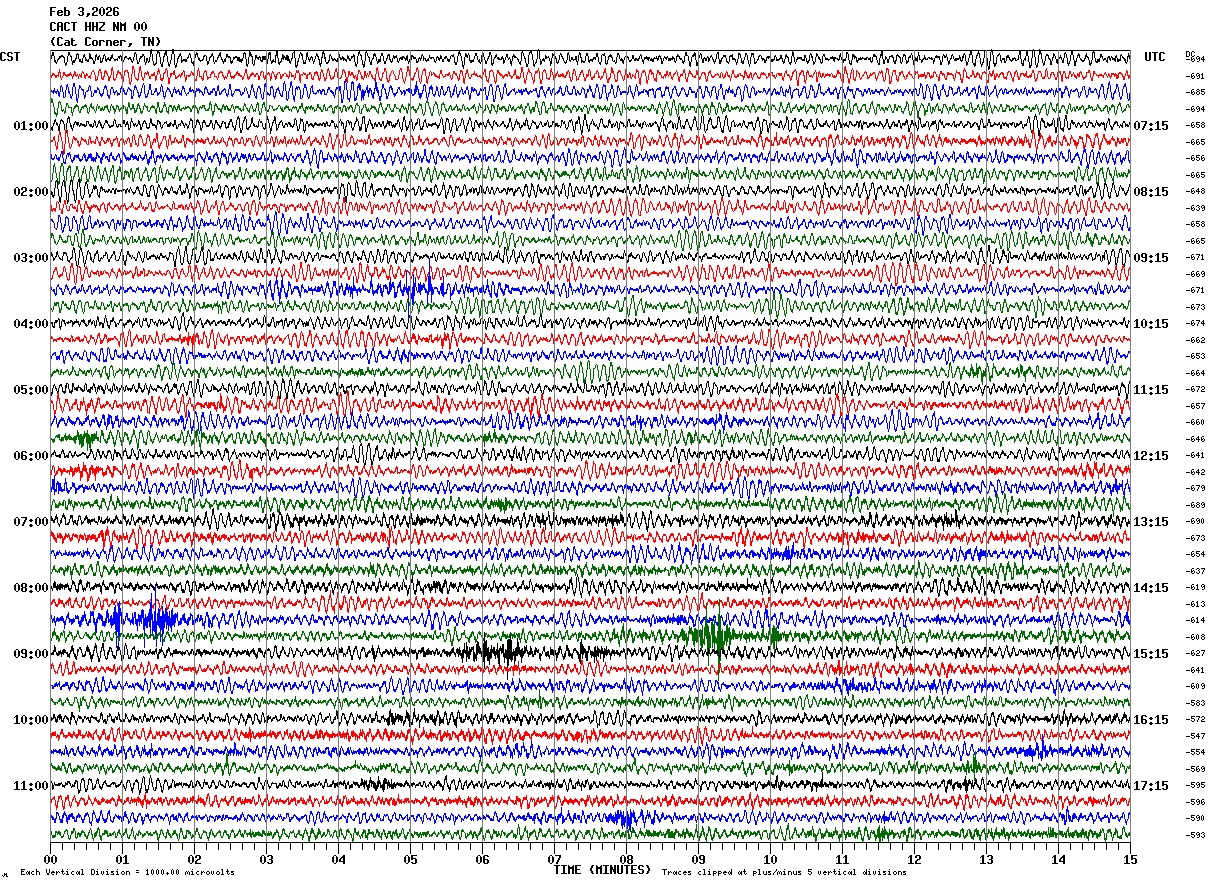Click the "12" minute axis tick label
The height and width of the screenshot is (886, 1210).
pos(914,859)
